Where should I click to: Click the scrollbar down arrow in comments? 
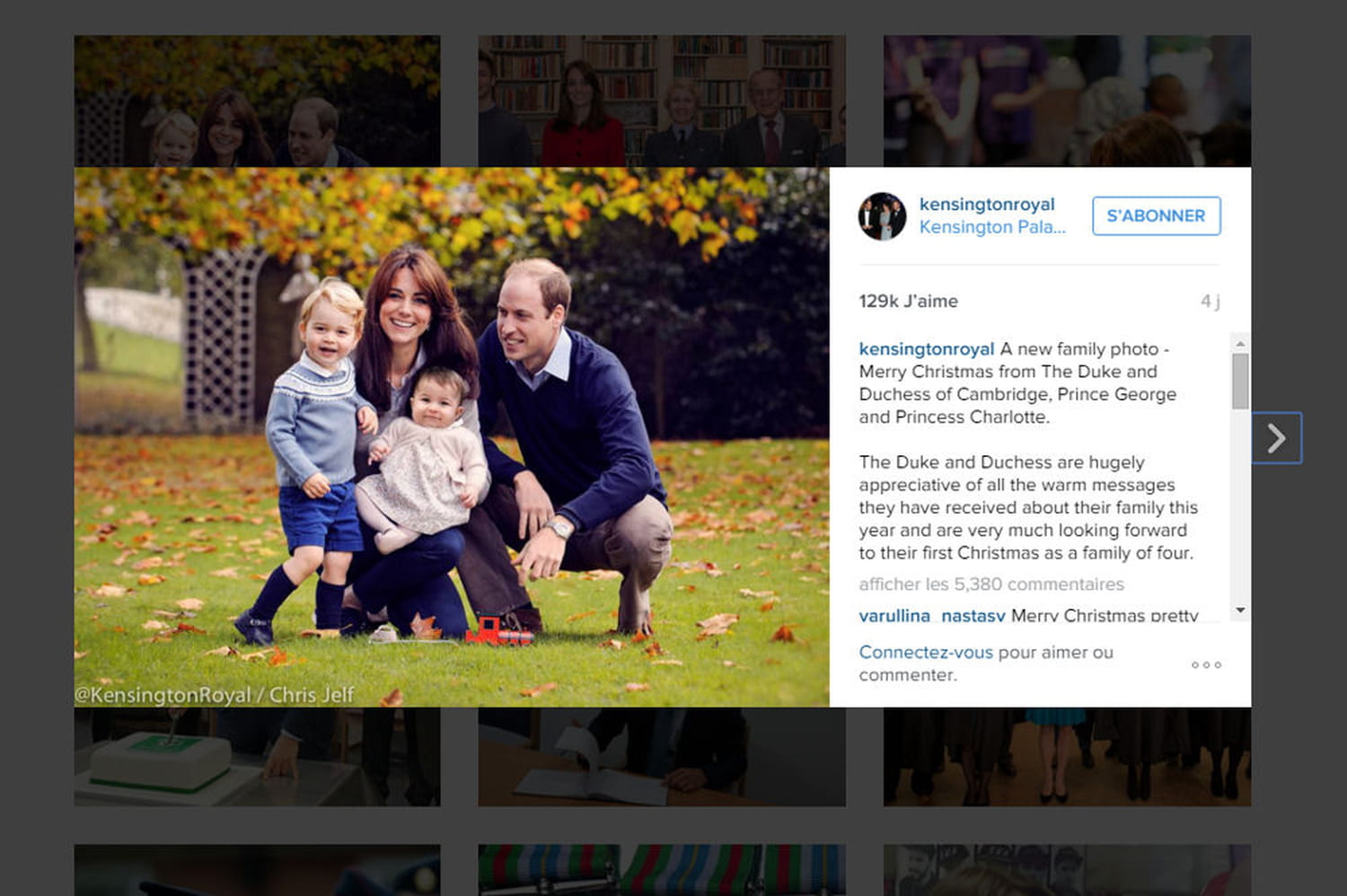click(1240, 611)
